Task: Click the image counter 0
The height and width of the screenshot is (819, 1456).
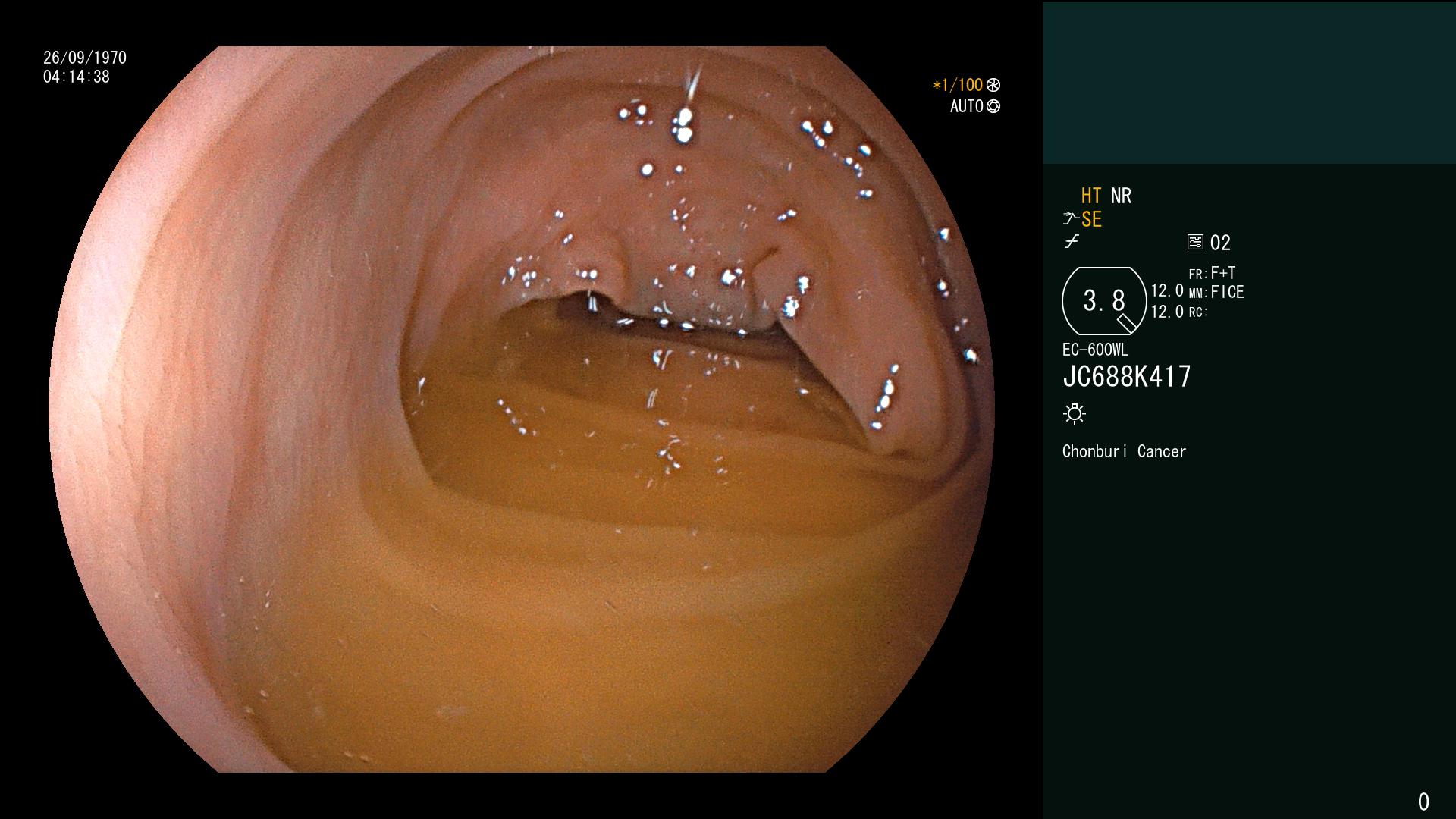Action: tap(1423, 802)
